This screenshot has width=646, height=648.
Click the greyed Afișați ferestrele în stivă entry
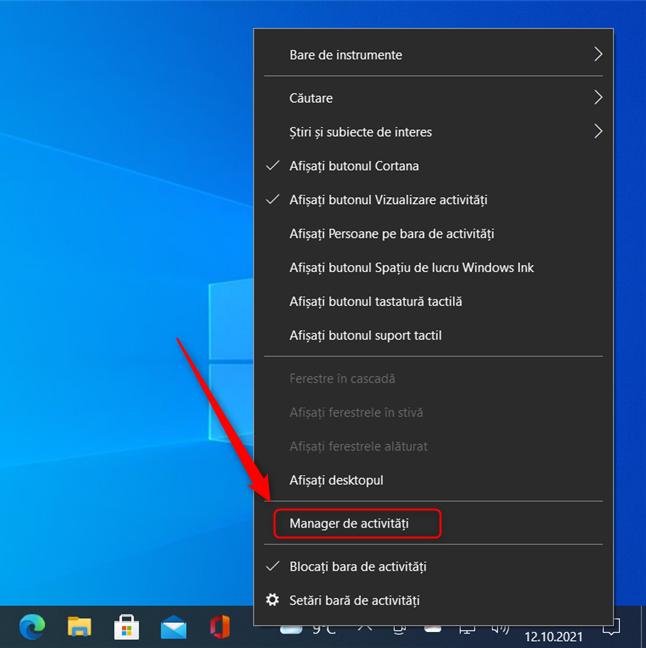point(433,412)
